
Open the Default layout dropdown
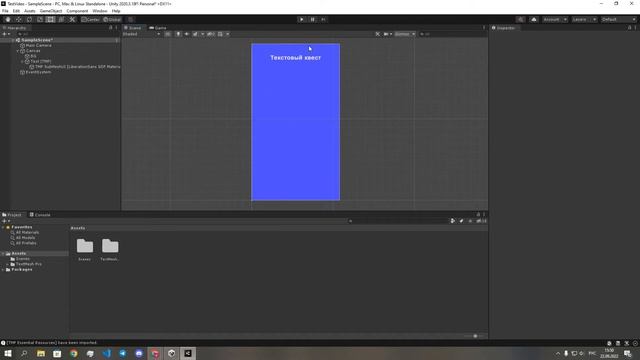coord(619,19)
